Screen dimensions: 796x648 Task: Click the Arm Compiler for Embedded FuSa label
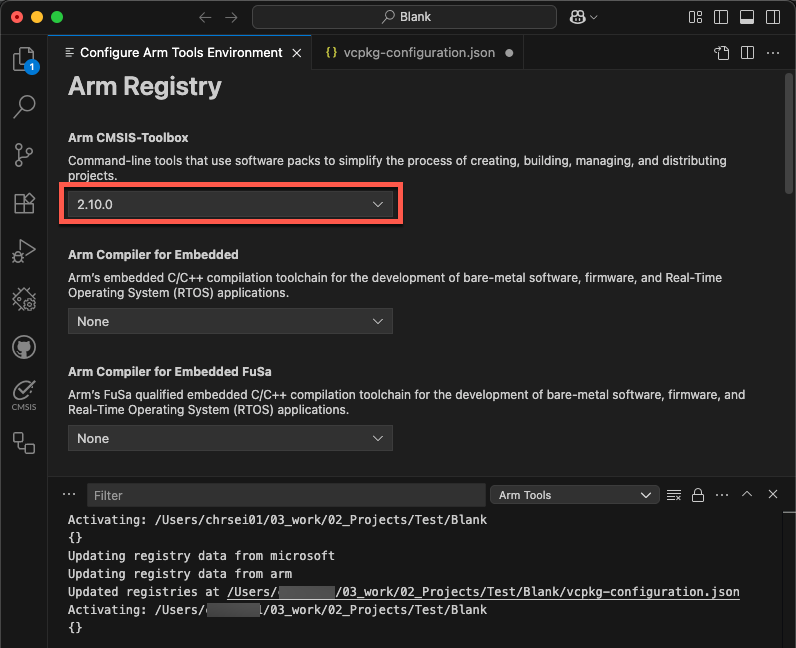pyautogui.click(x=170, y=372)
